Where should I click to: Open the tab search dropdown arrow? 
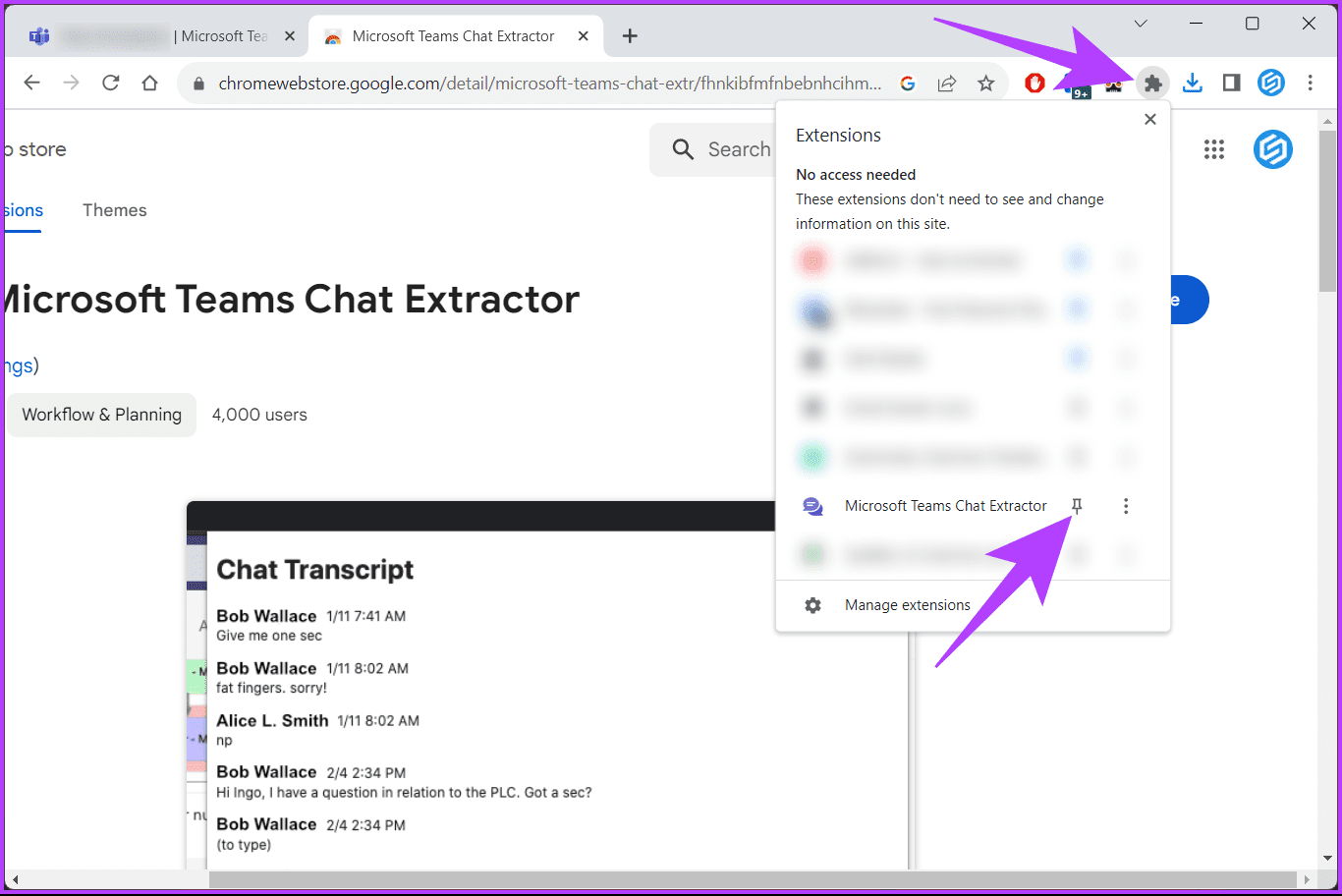(x=1141, y=24)
